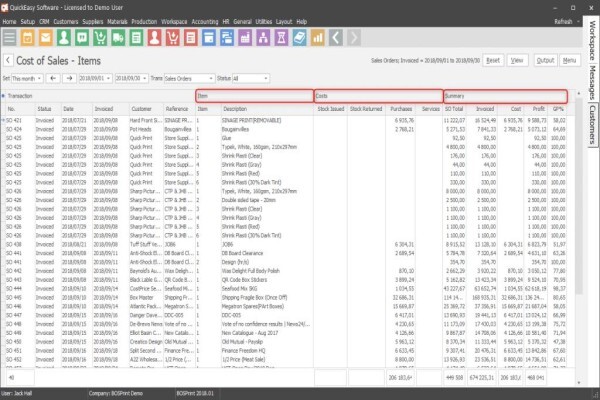This screenshot has height=400, width=600.
Task: Open the Layout menu
Action: click(x=284, y=22)
